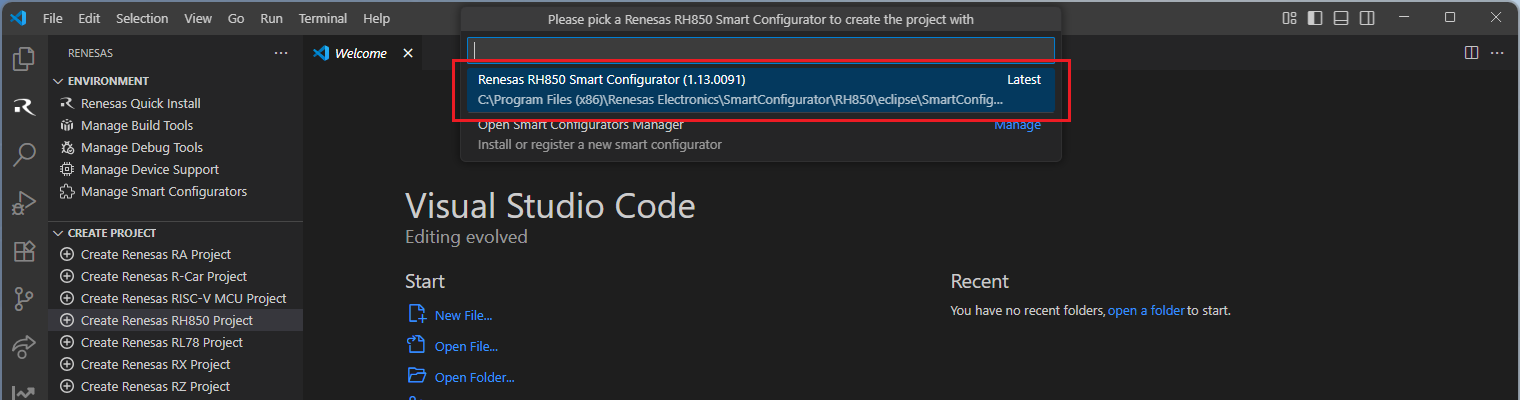This screenshot has width=1520, height=400.
Task: Click the New File... link
Action: pyautogui.click(x=463, y=315)
